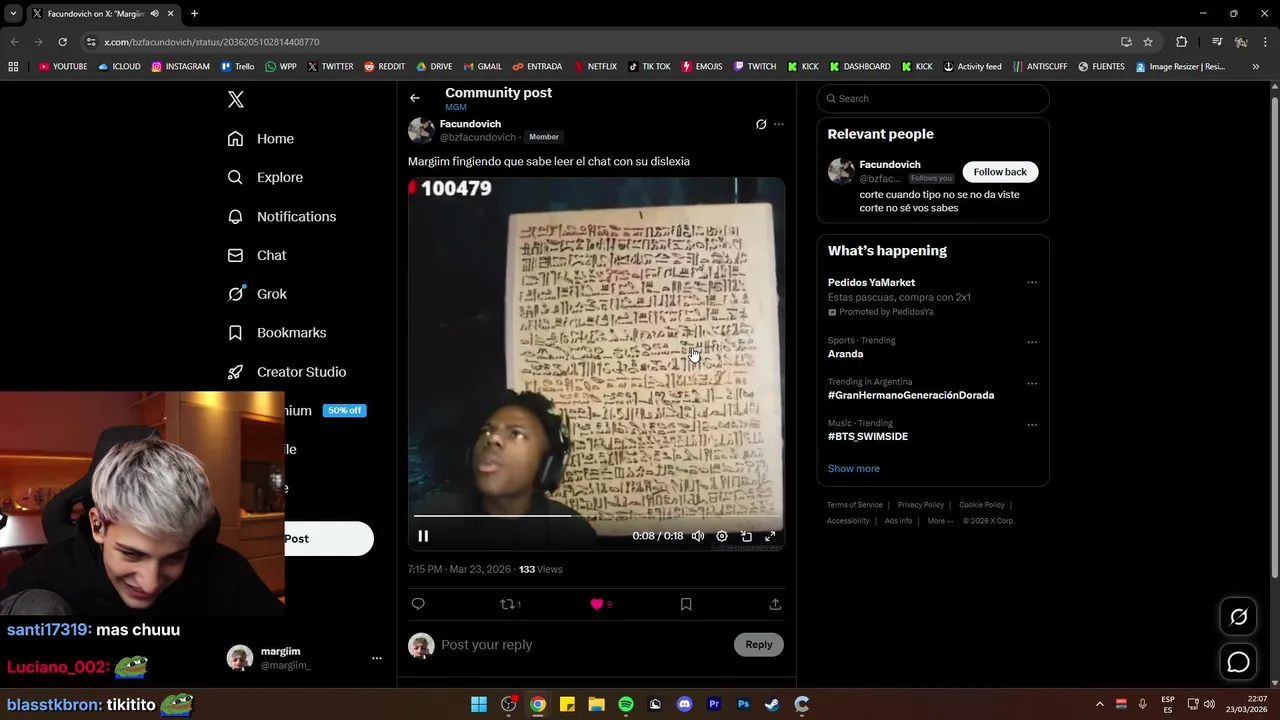Open Spotify from the taskbar
The image size is (1280, 720).
(626, 704)
